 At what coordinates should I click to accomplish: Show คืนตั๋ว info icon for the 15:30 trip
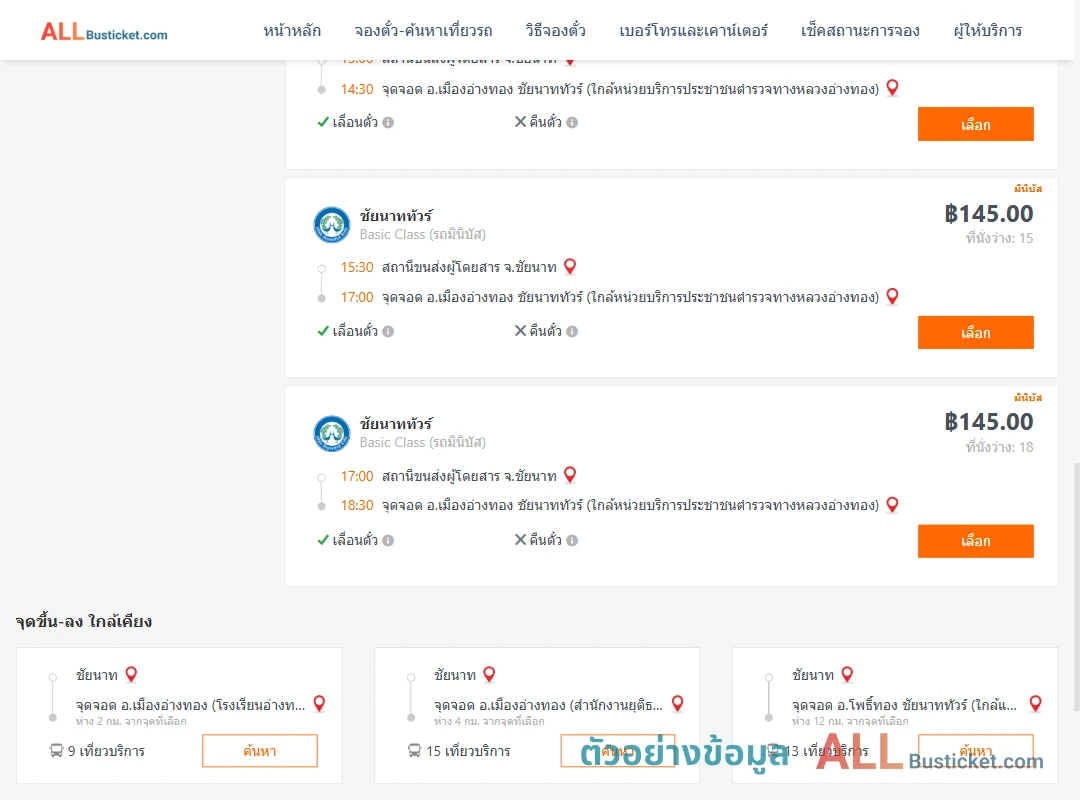(x=572, y=331)
